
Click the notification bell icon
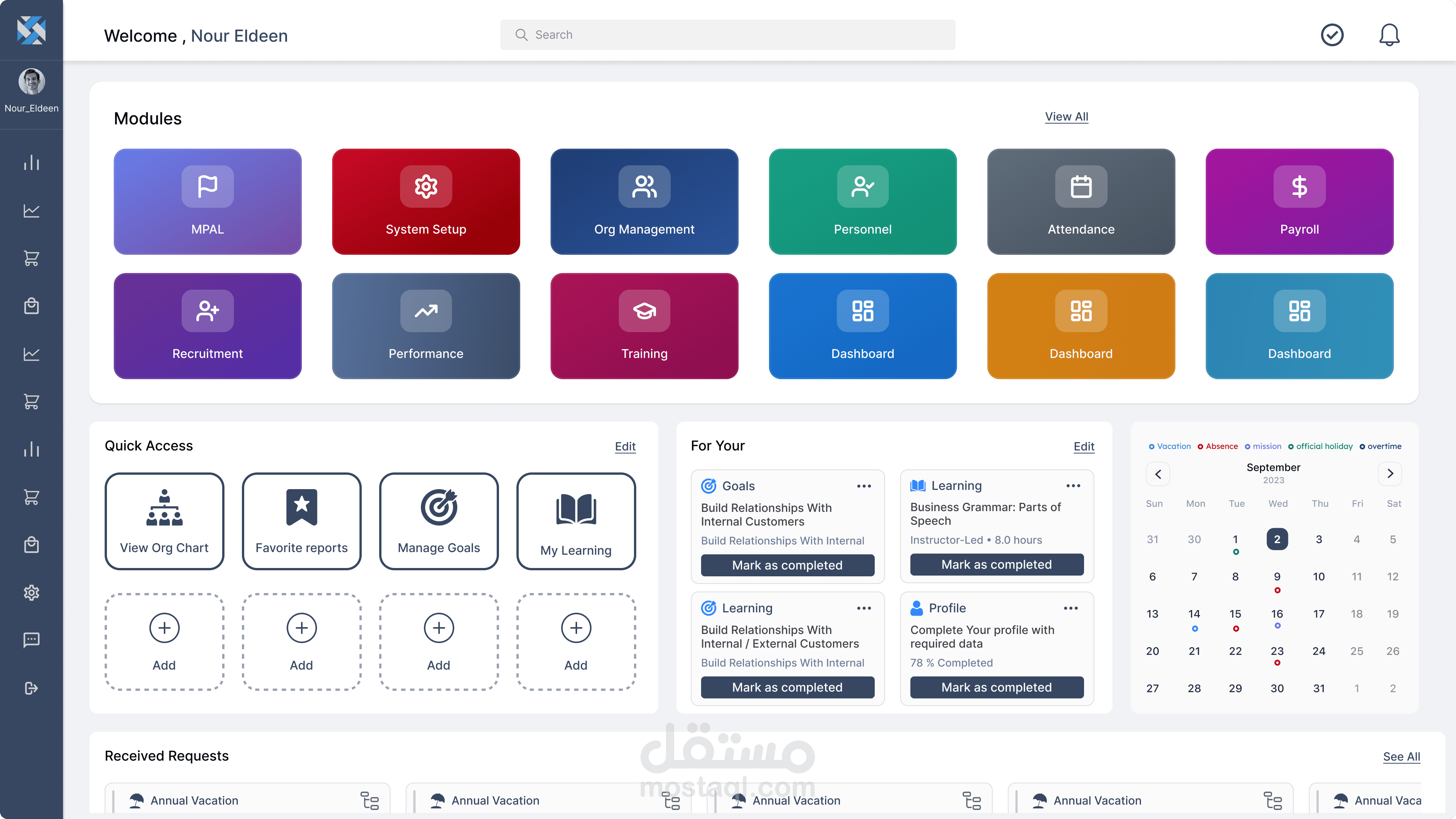pos(1389,35)
